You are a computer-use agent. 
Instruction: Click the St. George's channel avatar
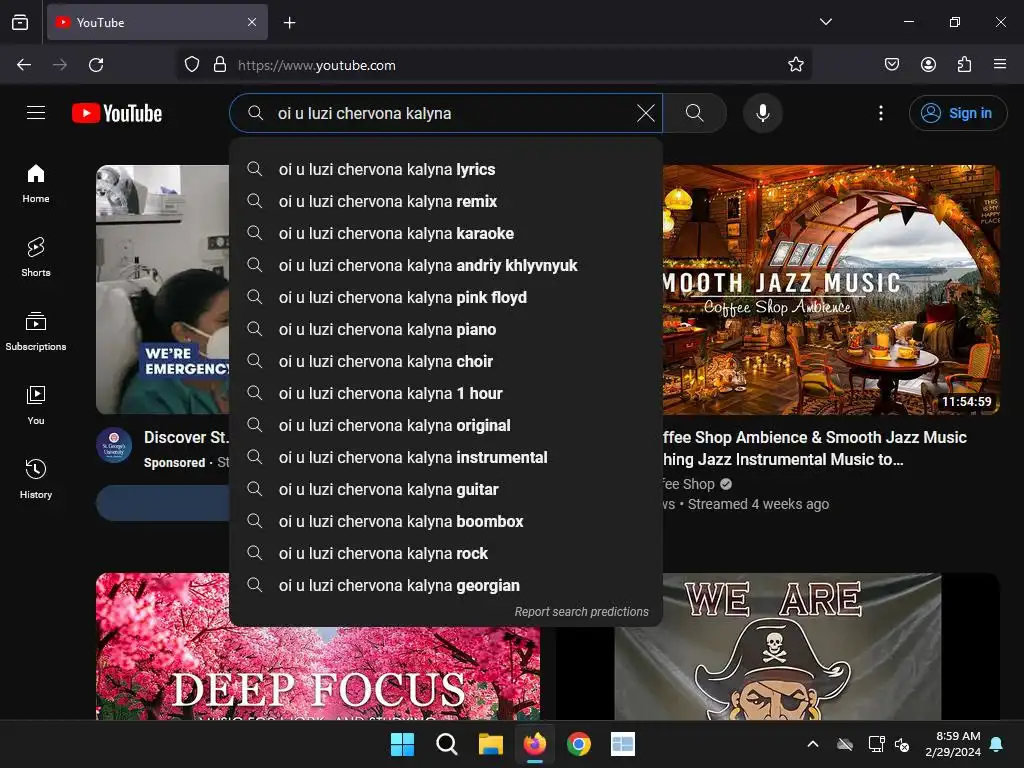pos(114,445)
